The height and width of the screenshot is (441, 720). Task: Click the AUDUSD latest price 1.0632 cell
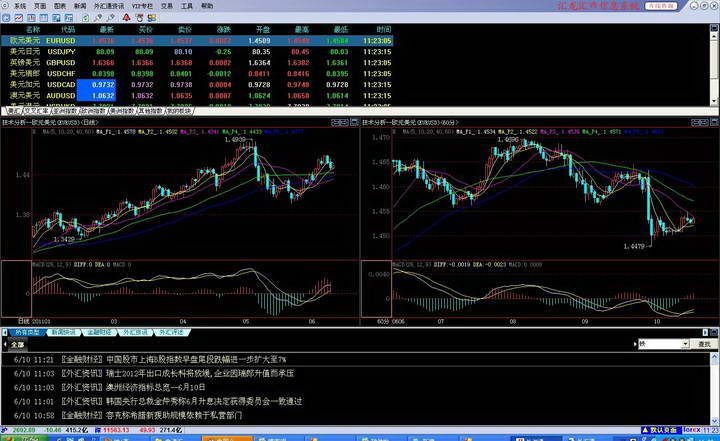96,96
